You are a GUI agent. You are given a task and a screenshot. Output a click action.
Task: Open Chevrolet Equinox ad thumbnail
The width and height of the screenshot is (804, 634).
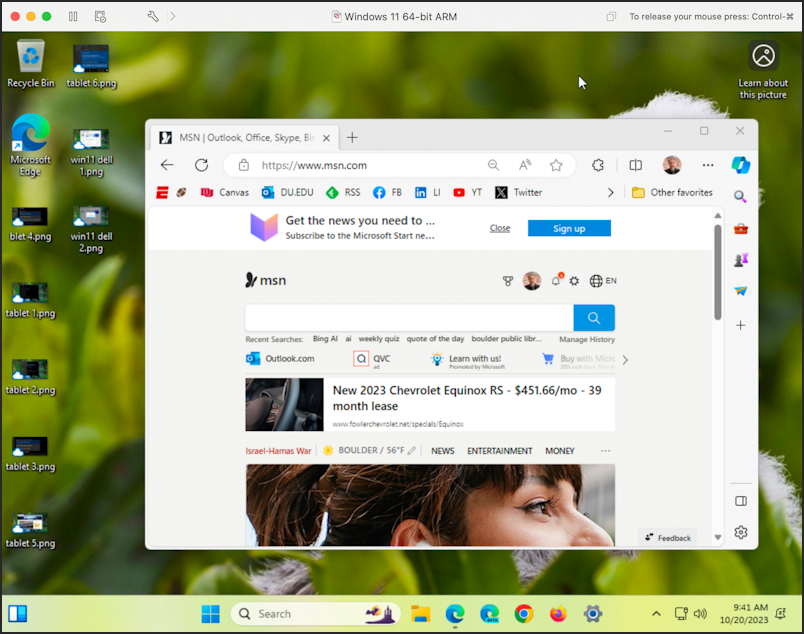(x=285, y=405)
